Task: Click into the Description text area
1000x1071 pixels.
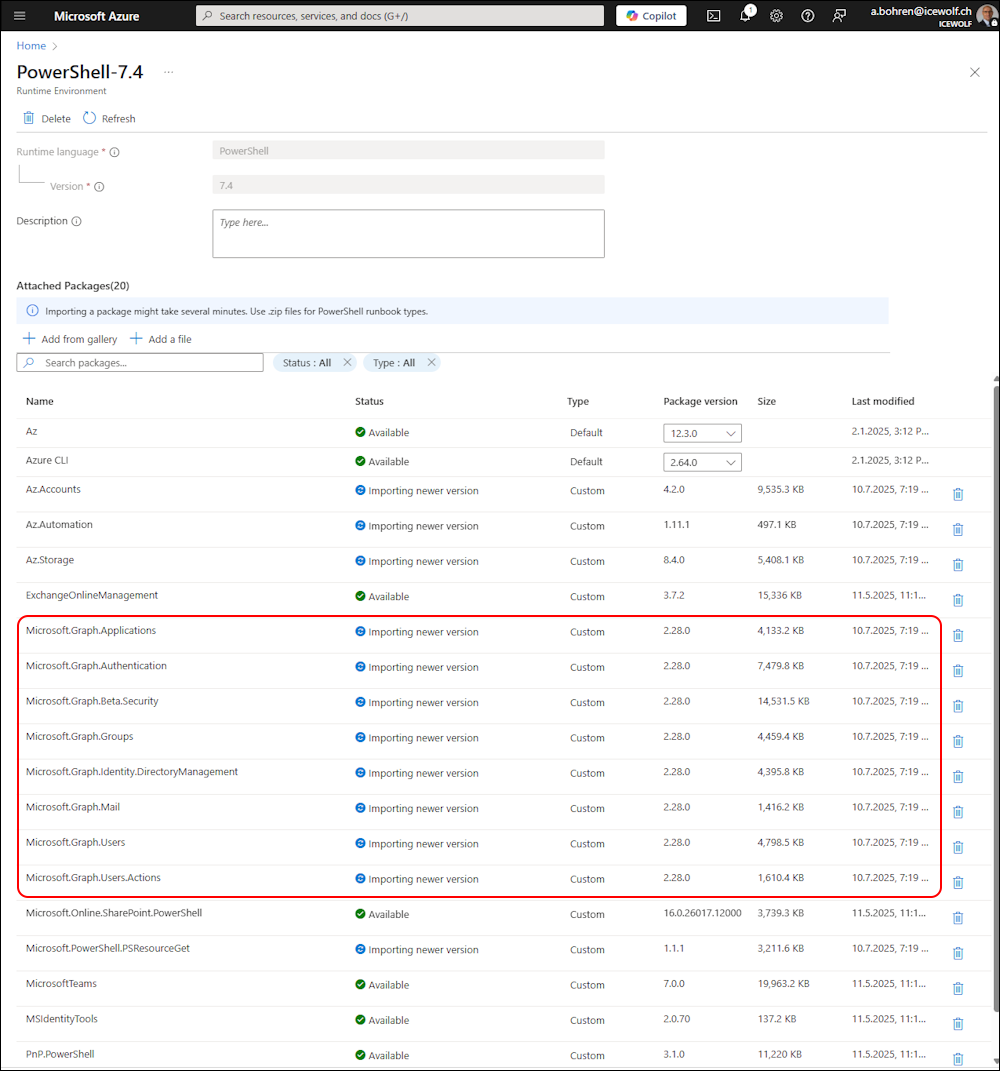Action: [408, 234]
